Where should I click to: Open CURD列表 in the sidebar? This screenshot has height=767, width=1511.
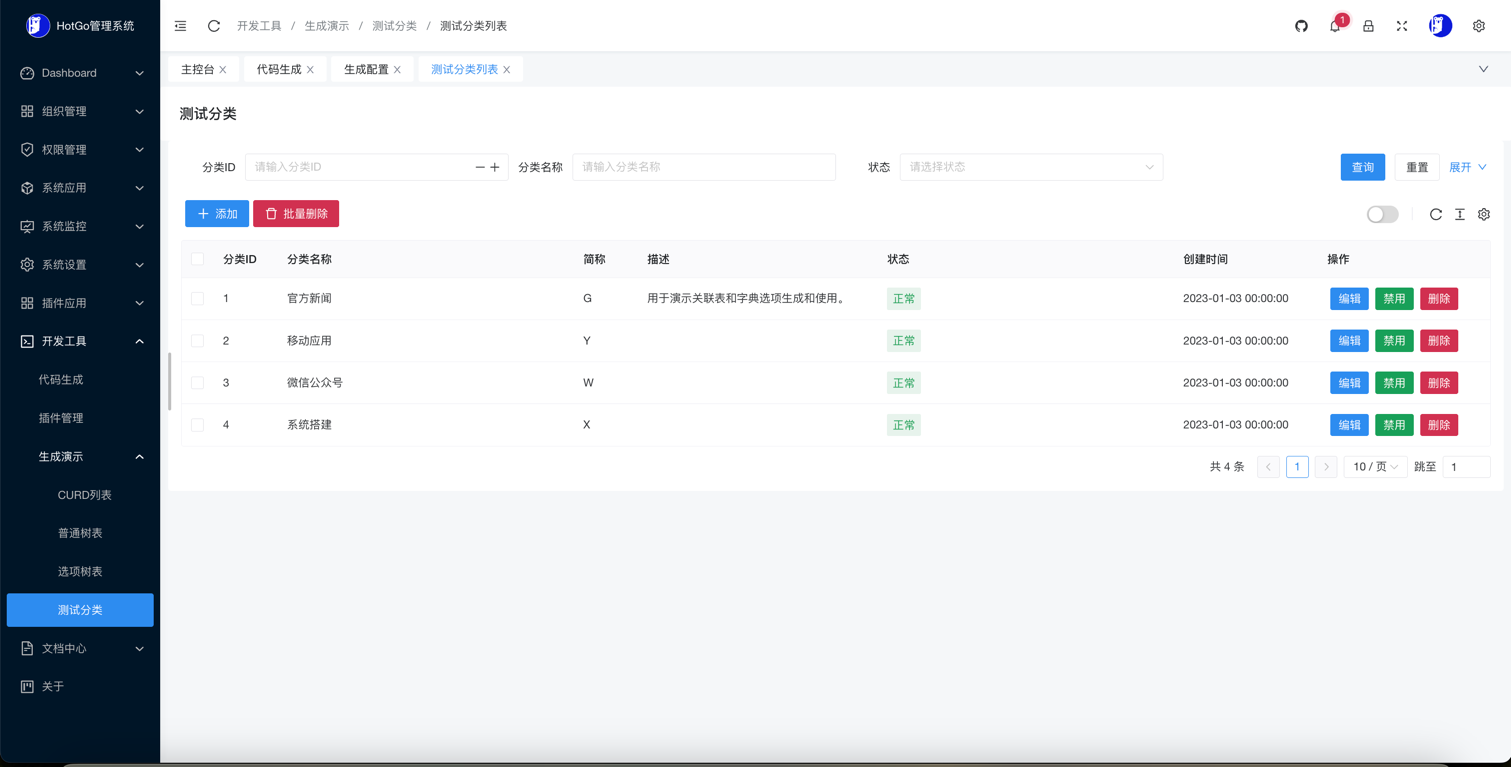click(84, 495)
